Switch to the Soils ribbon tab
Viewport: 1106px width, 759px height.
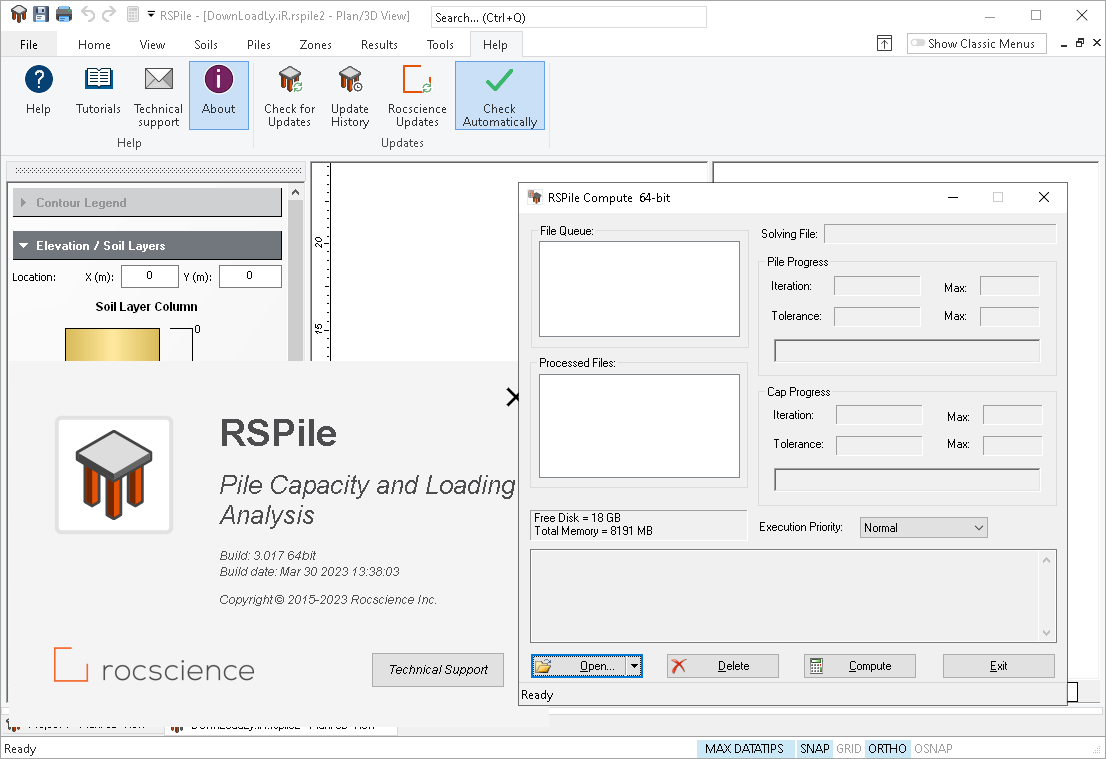tap(206, 44)
